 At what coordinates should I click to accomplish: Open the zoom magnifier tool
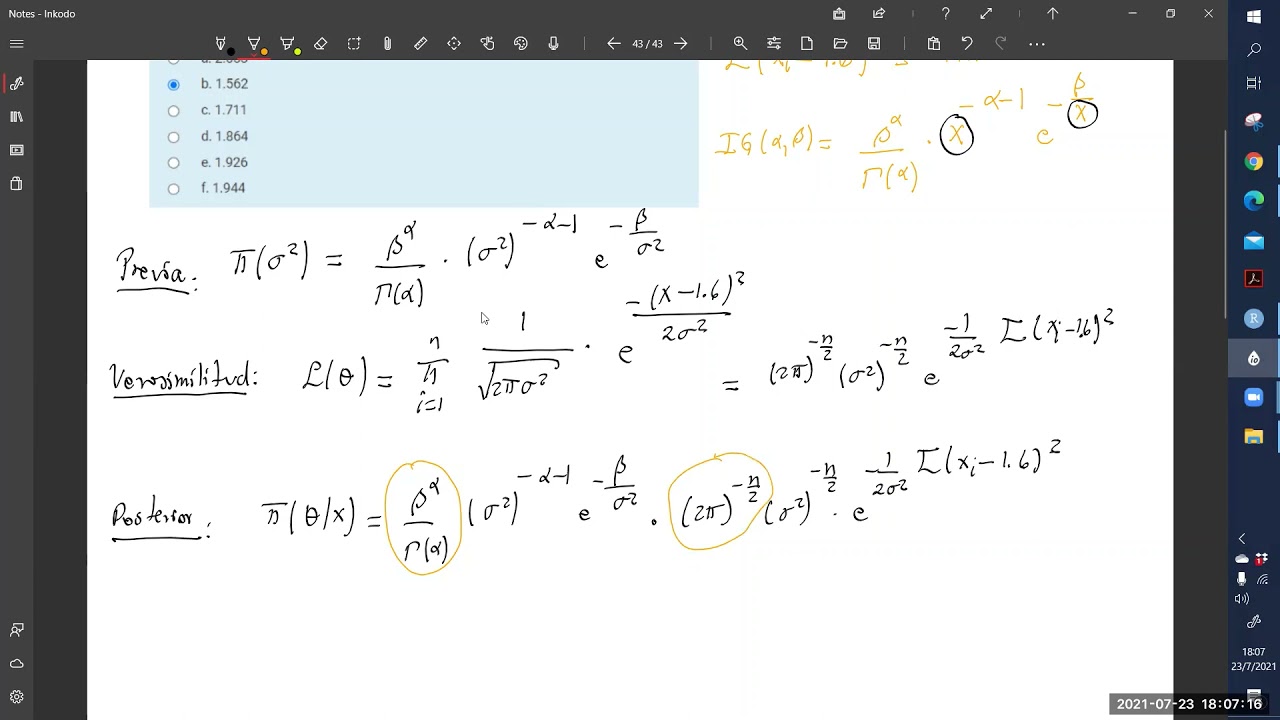[740, 44]
